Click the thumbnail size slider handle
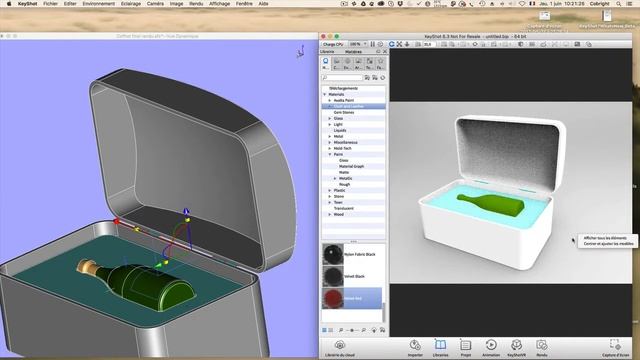Viewport: 640px width, 360px height. [352, 330]
